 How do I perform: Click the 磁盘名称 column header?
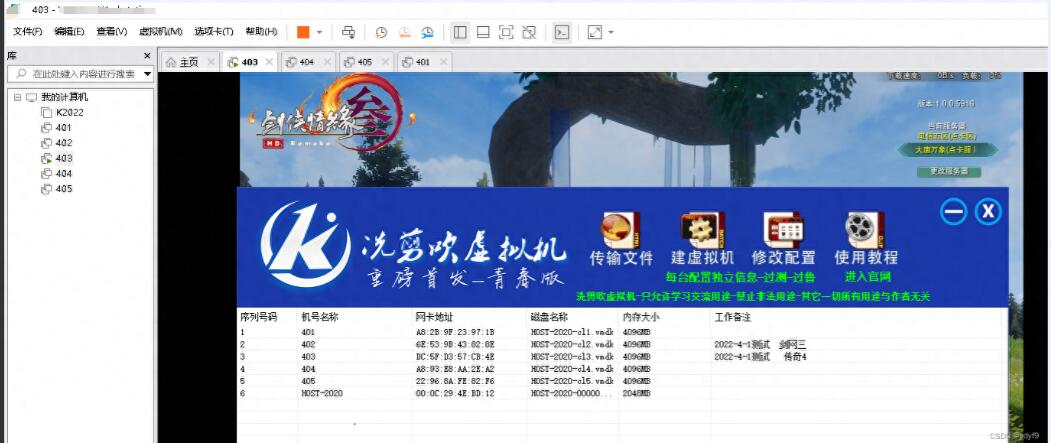[x=550, y=316]
